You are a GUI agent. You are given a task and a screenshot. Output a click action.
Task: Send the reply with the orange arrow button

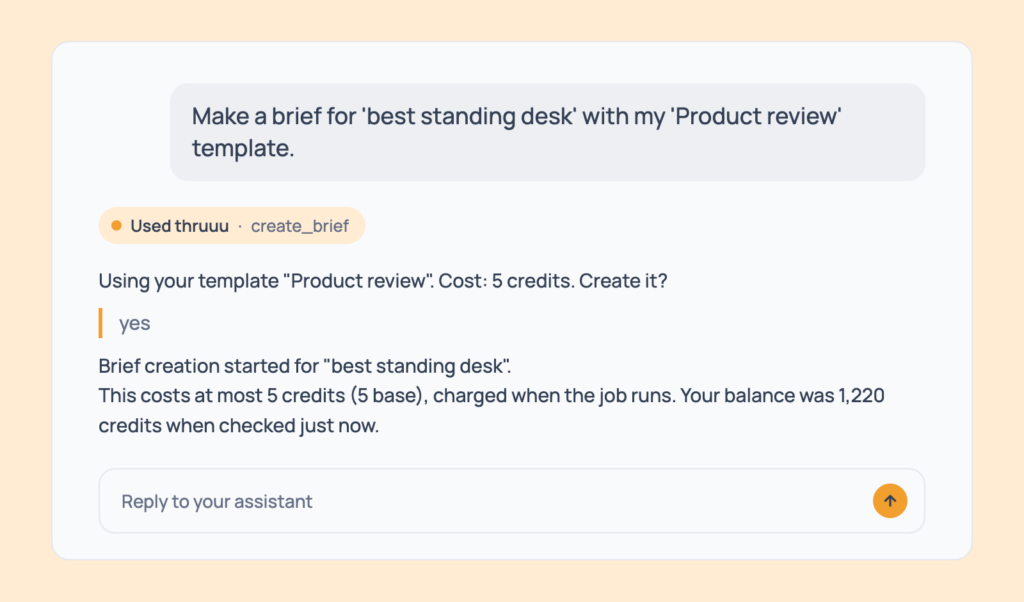point(889,501)
